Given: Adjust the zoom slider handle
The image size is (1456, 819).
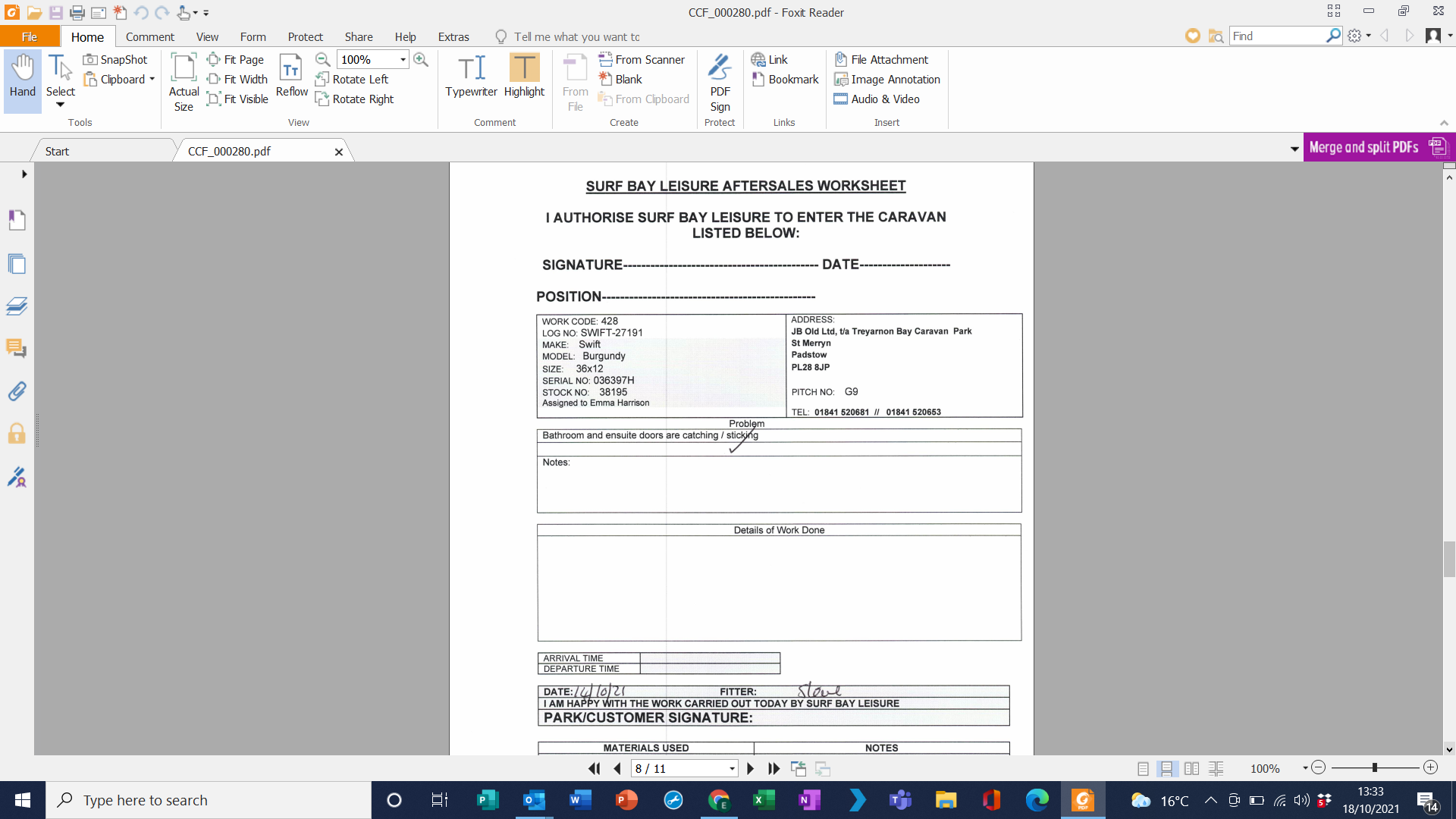Looking at the screenshot, I should click(x=1374, y=768).
